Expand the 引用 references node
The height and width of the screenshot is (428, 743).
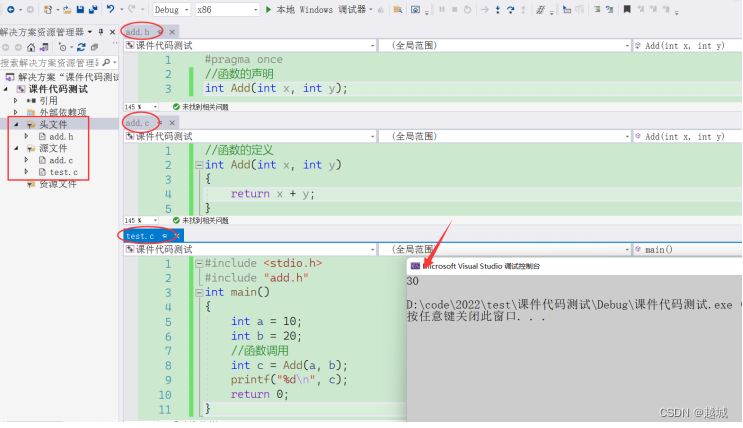click(16, 100)
